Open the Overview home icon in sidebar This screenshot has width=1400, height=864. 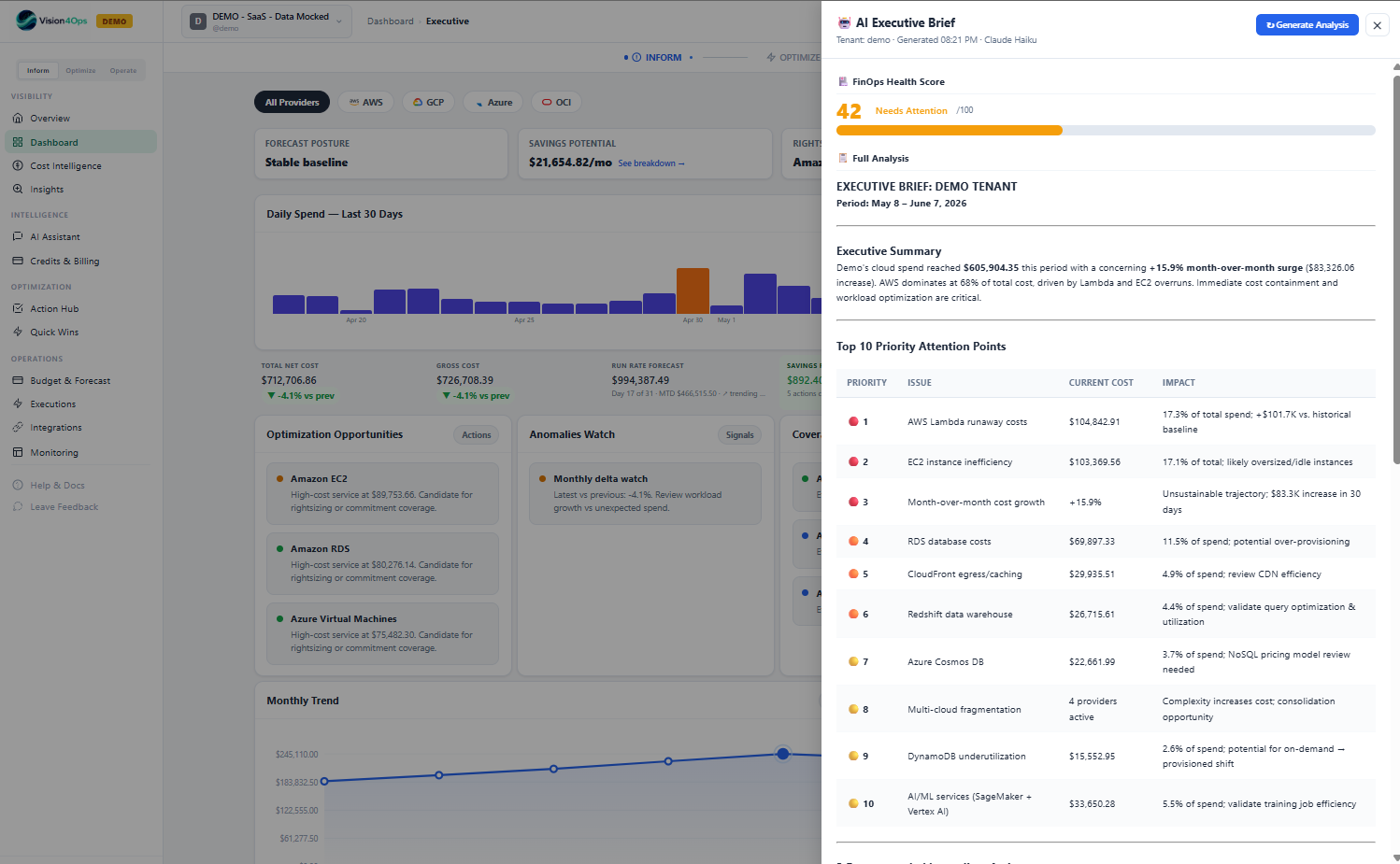(18, 119)
